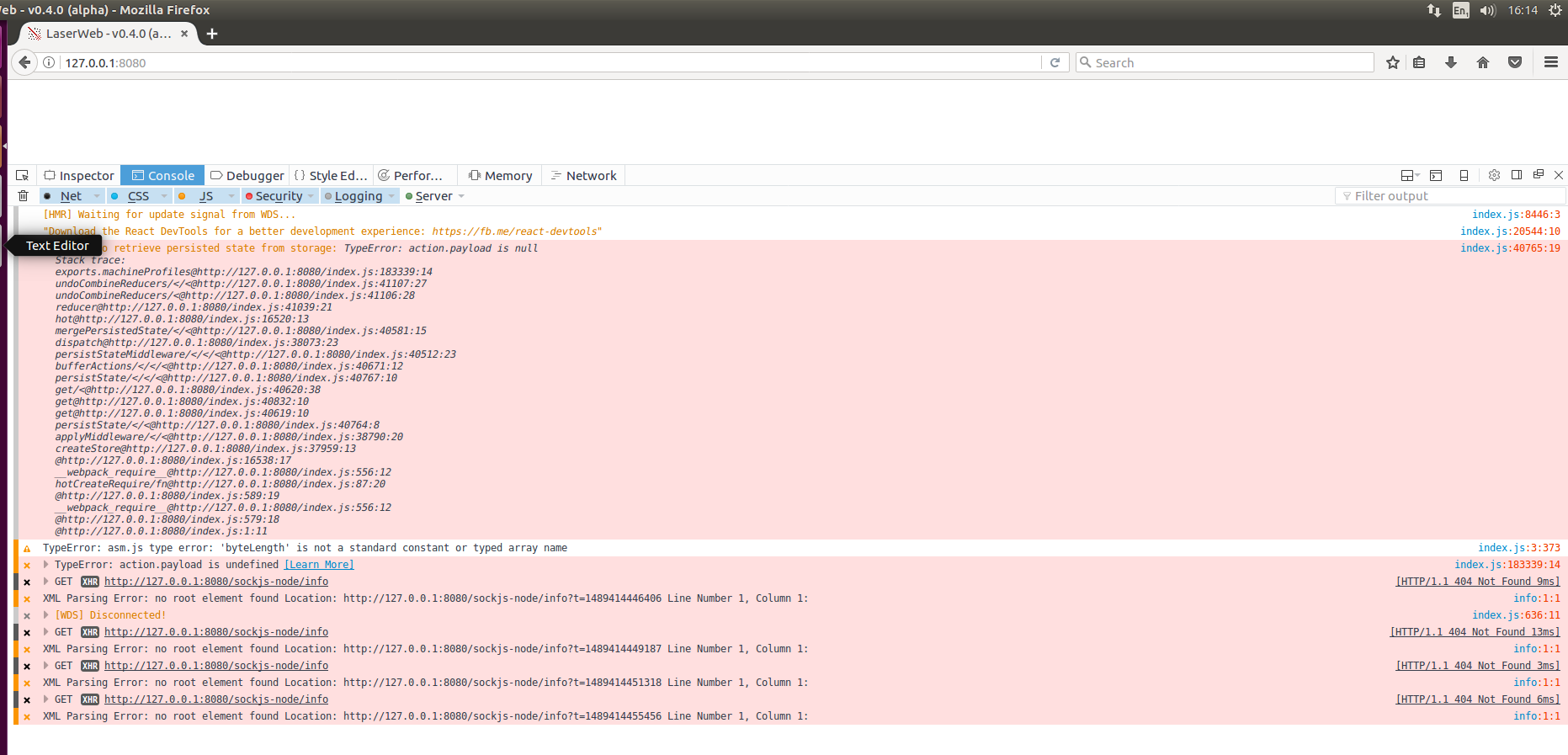Viewport: 1568px width, 755px height.
Task: Expand the '[WDS] Disconnected!' message
Action: pos(46,615)
